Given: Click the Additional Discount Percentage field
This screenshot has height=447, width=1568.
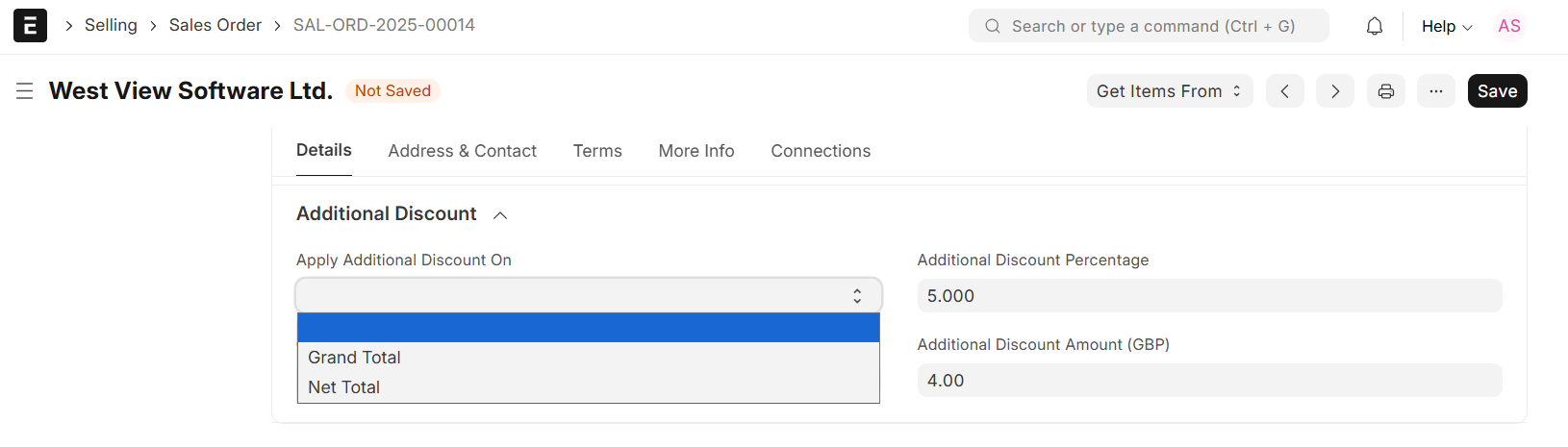Looking at the screenshot, I should 1209,296.
